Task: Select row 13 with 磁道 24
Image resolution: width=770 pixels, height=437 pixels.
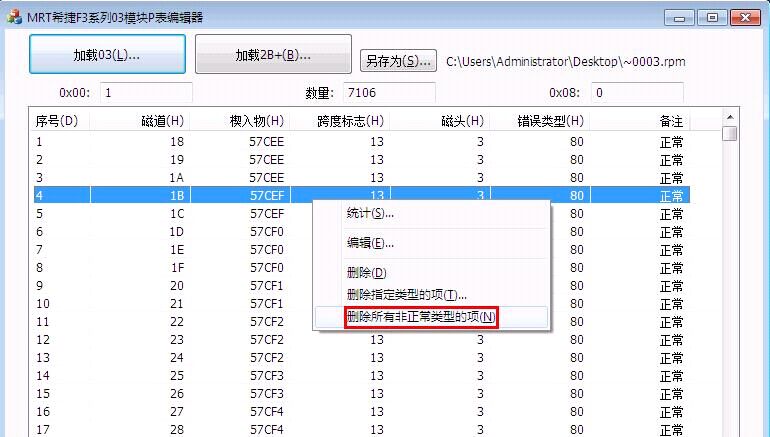Action: pyautogui.click(x=362, y=357)
